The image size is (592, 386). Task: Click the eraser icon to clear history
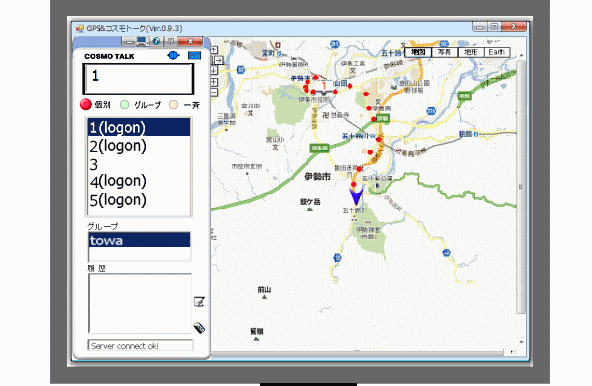click(199, 327)
